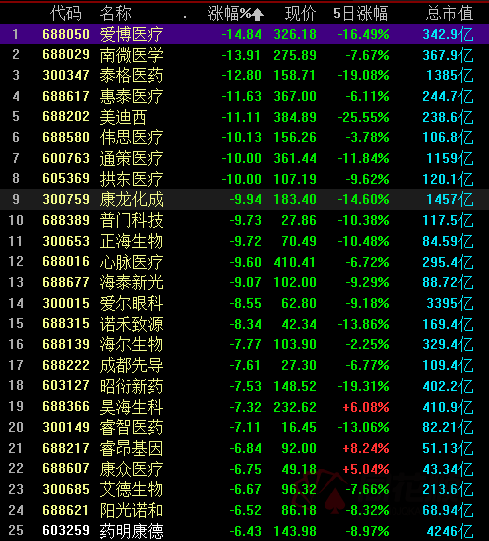Select stock 睿昂基因
The height and width of the screenshot is (541, 489).
pyautogui.click(x=131, y=448)
